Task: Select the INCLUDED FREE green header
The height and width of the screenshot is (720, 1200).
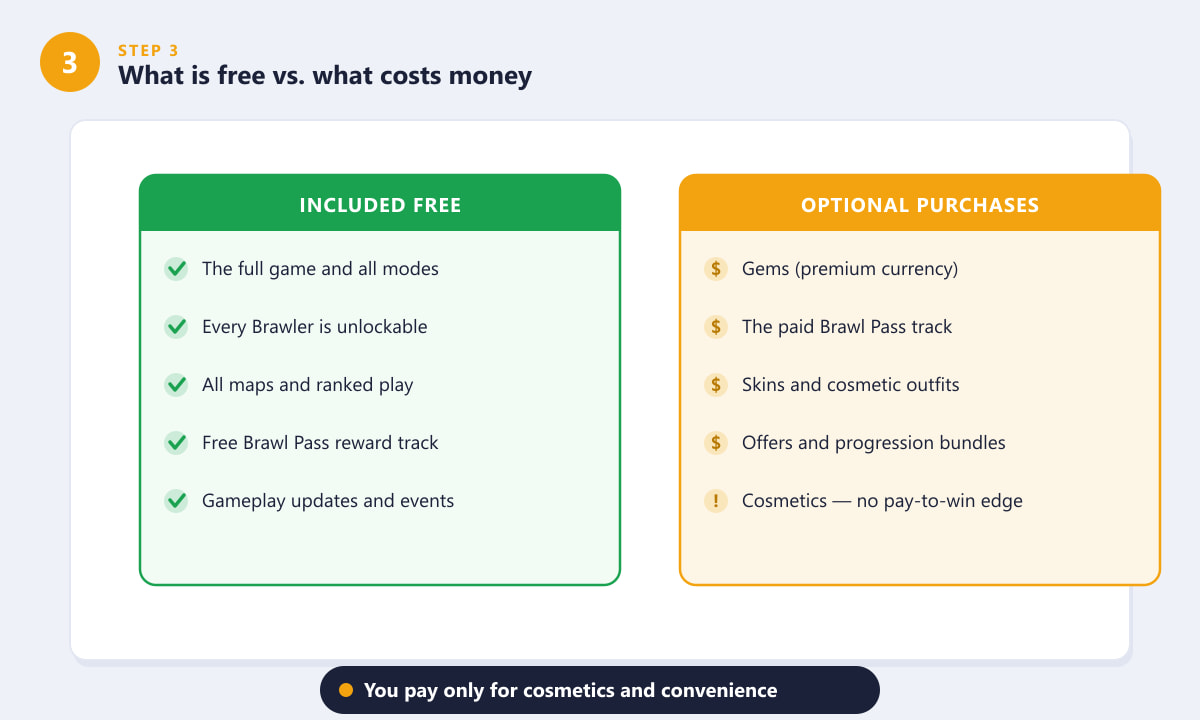Action: click(x=380, y=204)
